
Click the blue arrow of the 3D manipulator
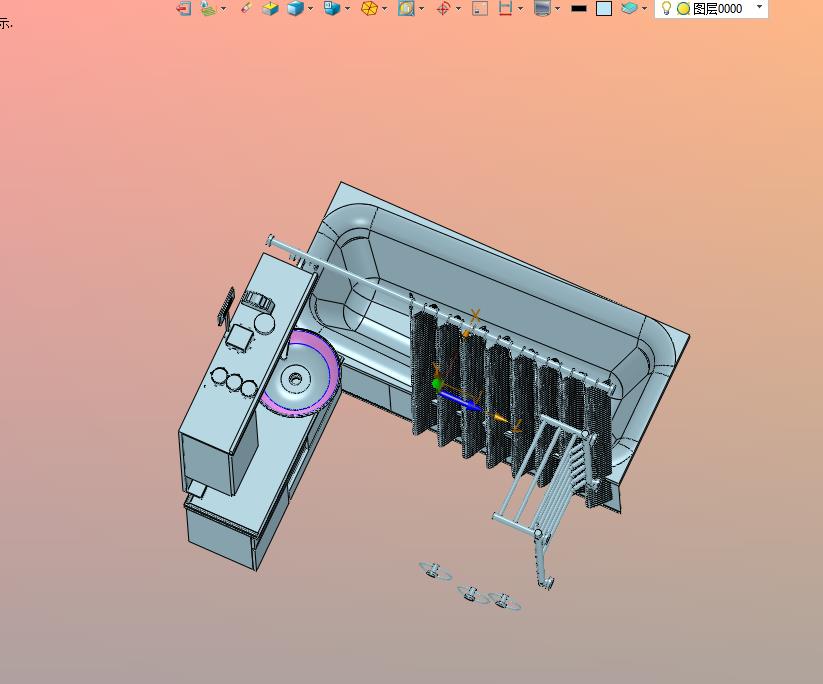460,400
